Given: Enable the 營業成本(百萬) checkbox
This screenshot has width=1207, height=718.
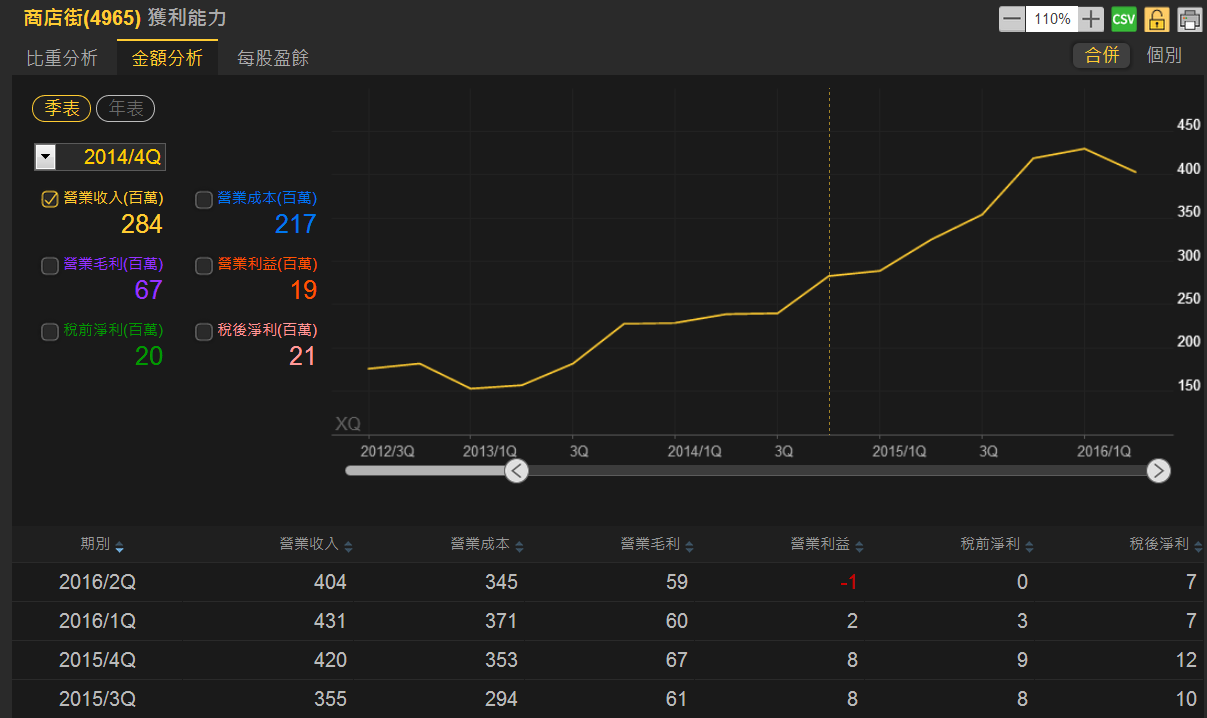Looking at the screenshot, I should click(x=204, y=199).
